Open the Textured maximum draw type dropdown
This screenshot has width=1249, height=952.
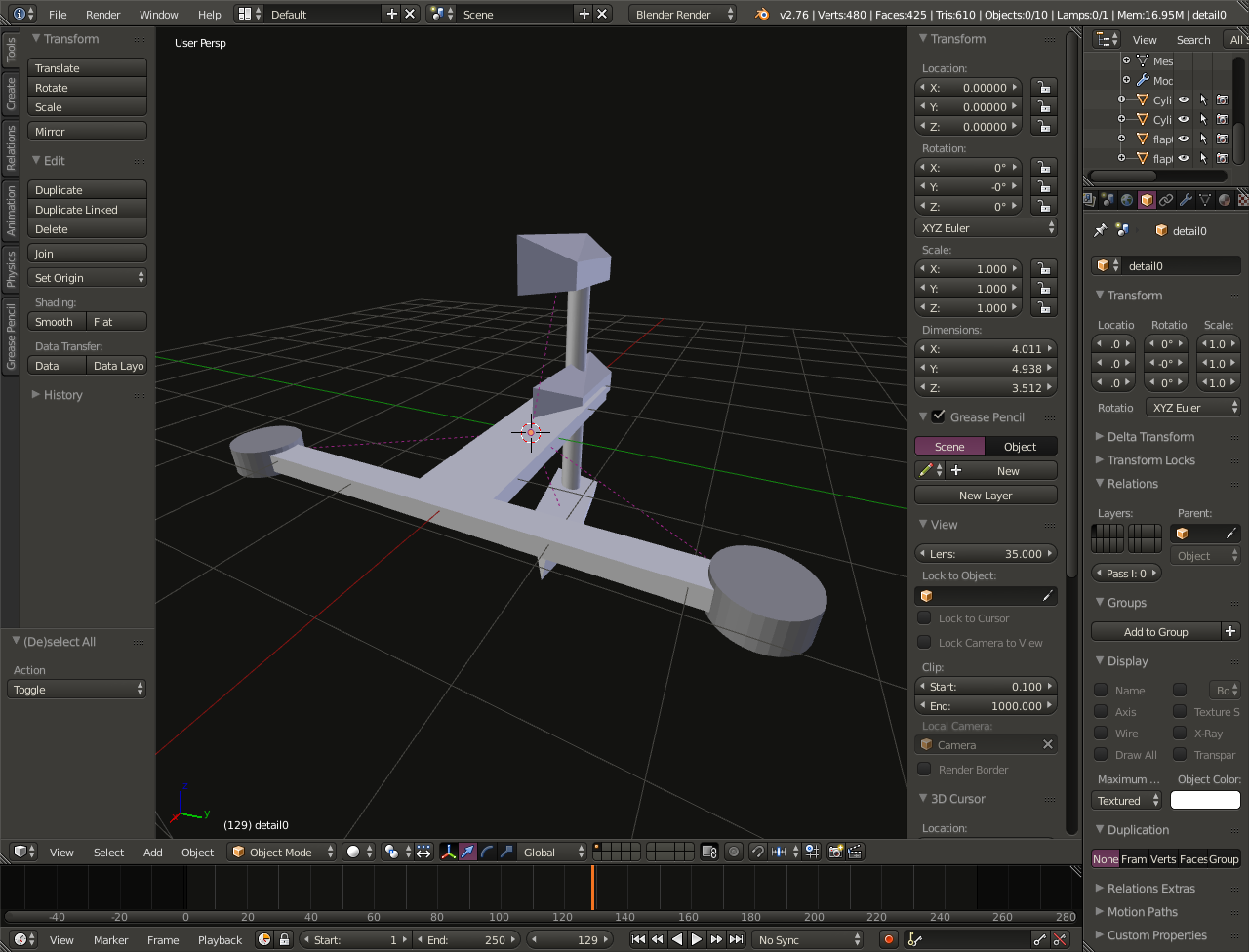1127,800
